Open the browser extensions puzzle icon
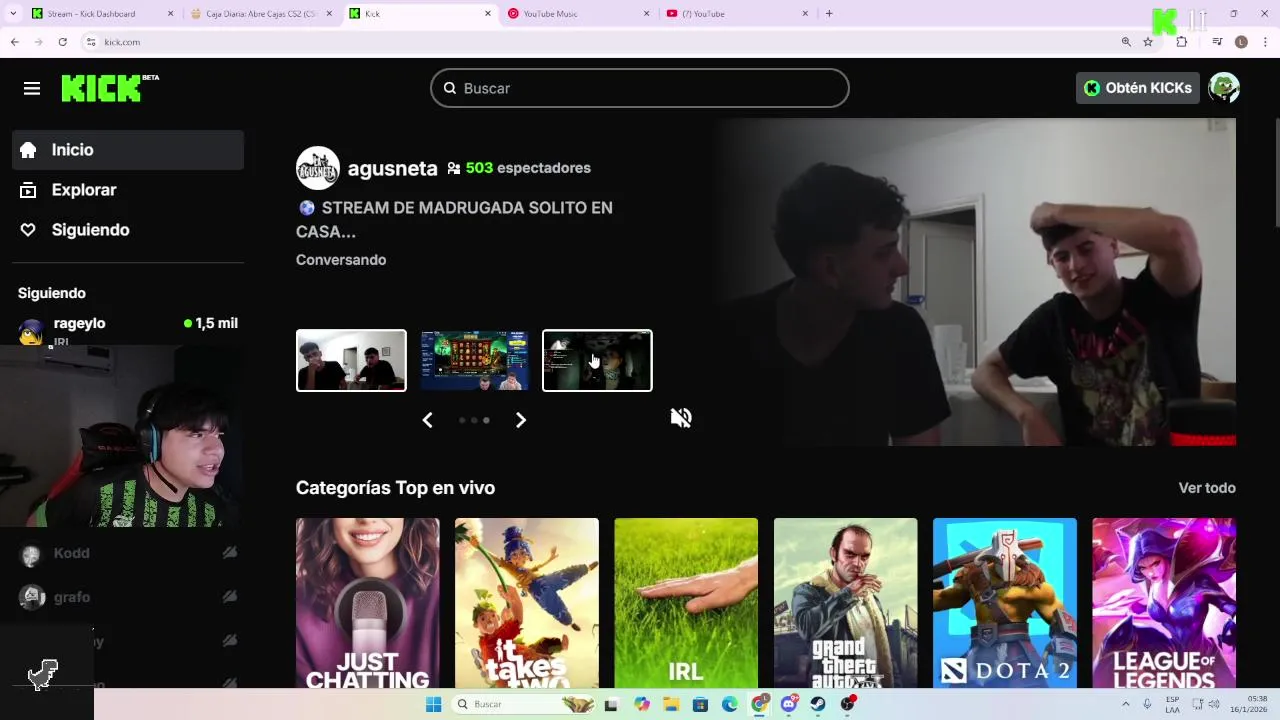Viewport: 1280px width, 720px height. pos(1182,42)
